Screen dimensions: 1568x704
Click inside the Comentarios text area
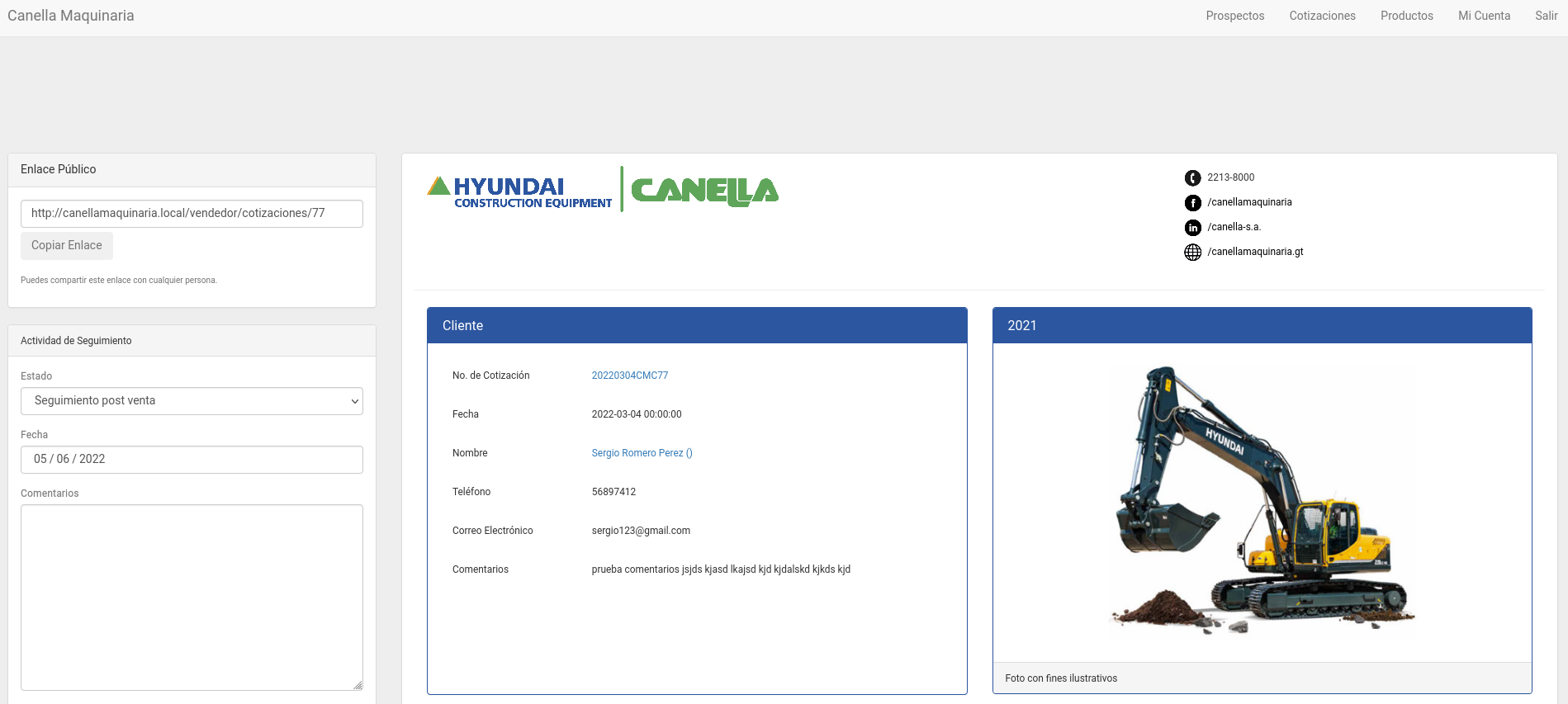[192, 597]
